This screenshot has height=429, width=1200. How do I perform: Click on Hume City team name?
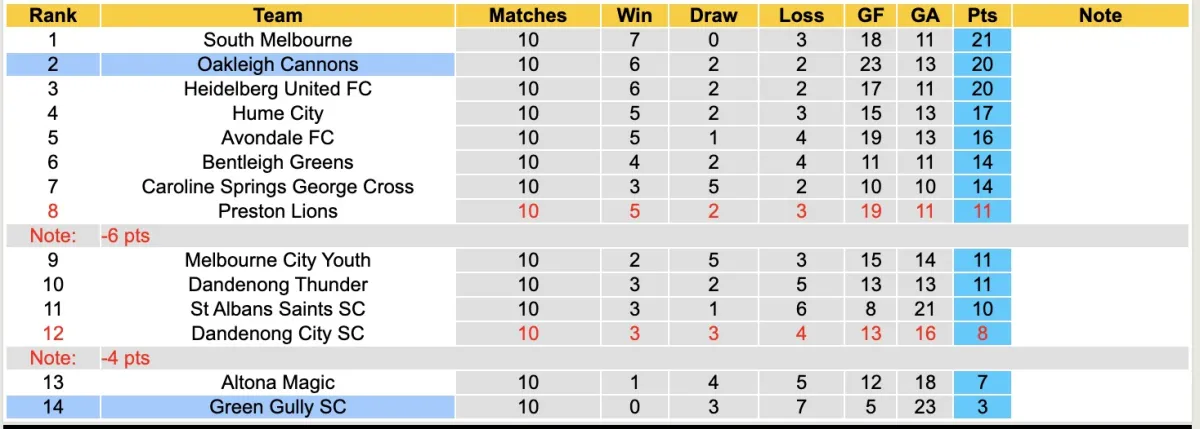[277, 113]
